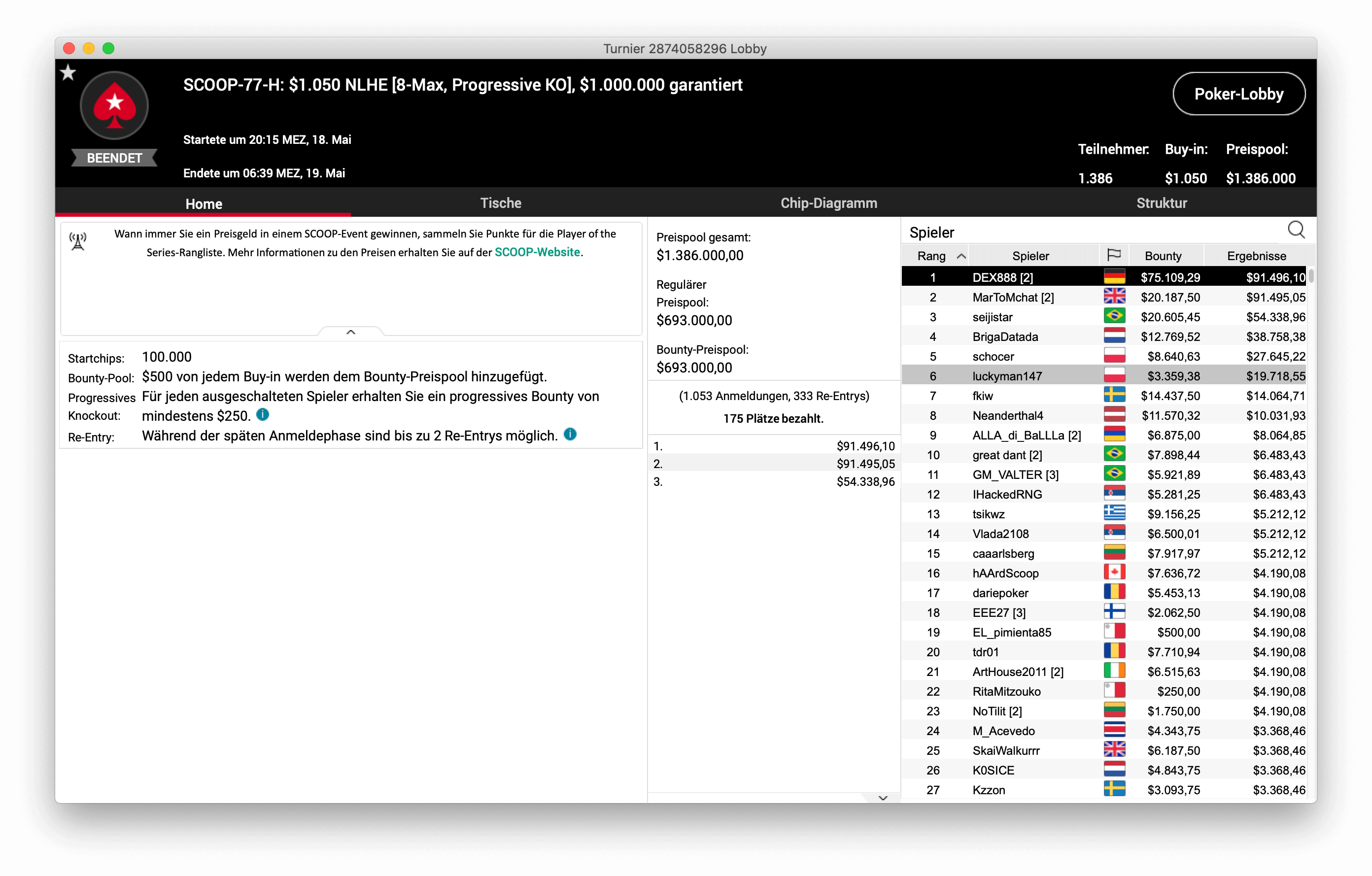Viewport: 1372px width, 876px height.
Task: Toggle Rang column sort arrow
Action: 961,256
